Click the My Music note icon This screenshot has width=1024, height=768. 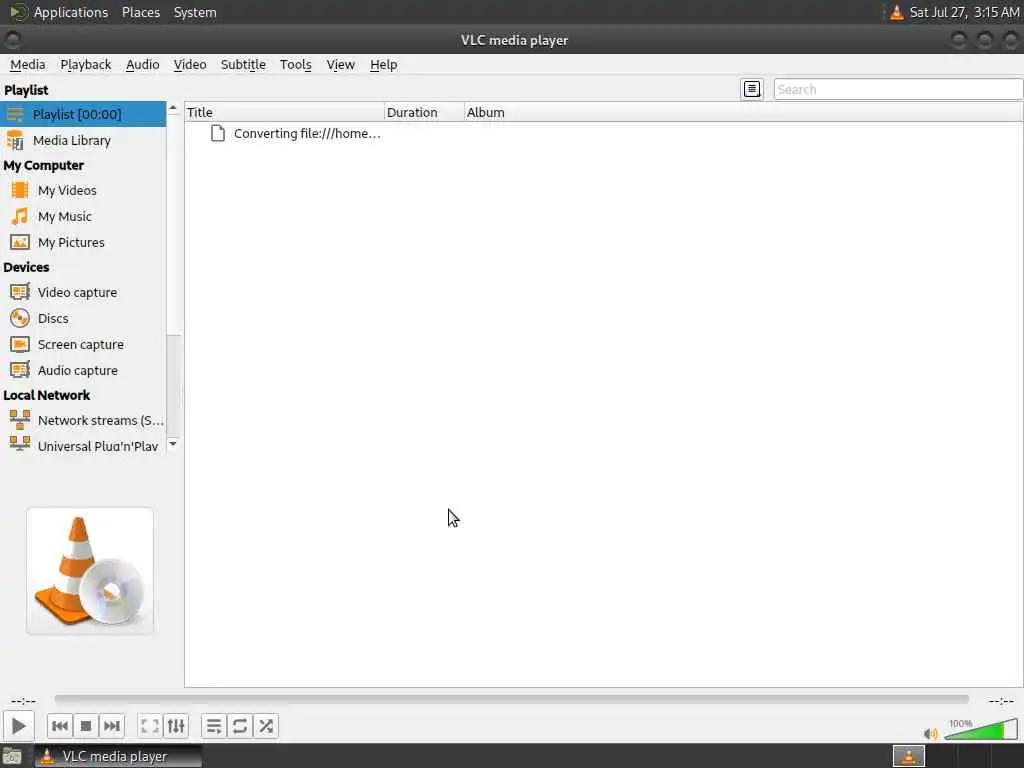click(x=20, y=216)
